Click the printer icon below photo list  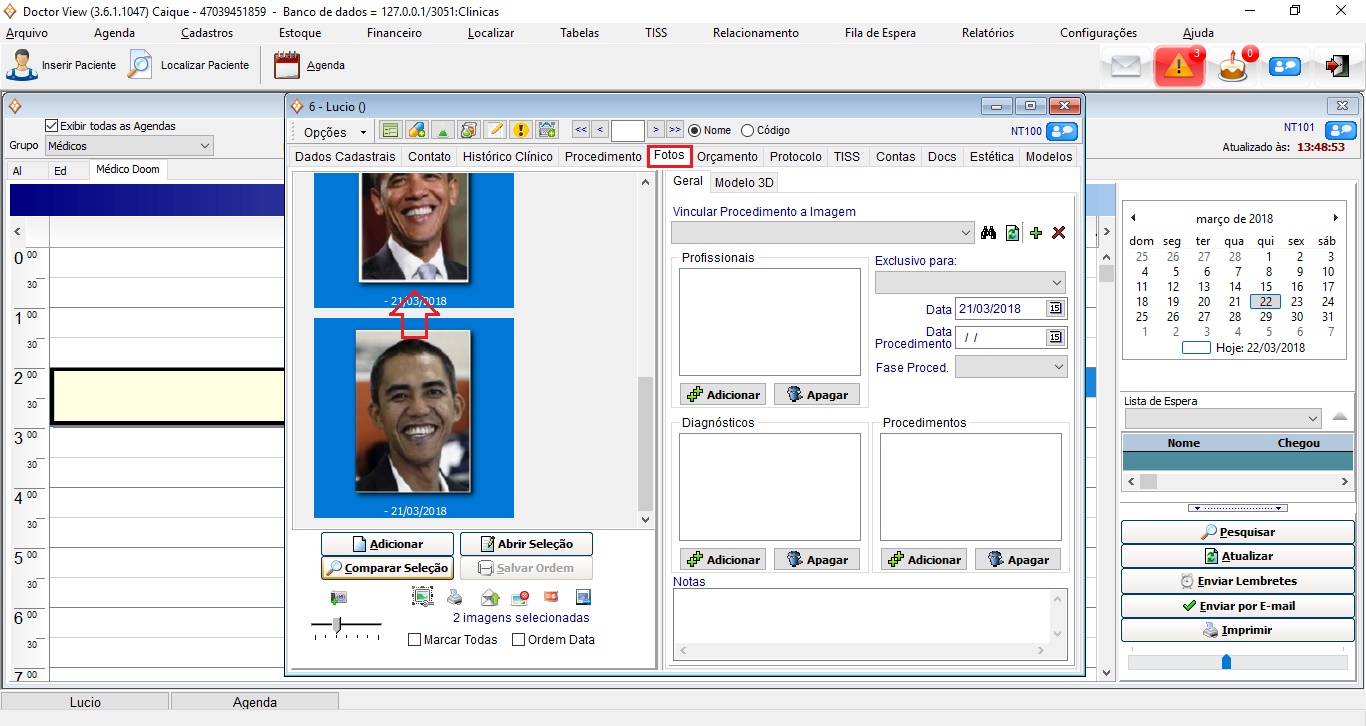point(455,597)
